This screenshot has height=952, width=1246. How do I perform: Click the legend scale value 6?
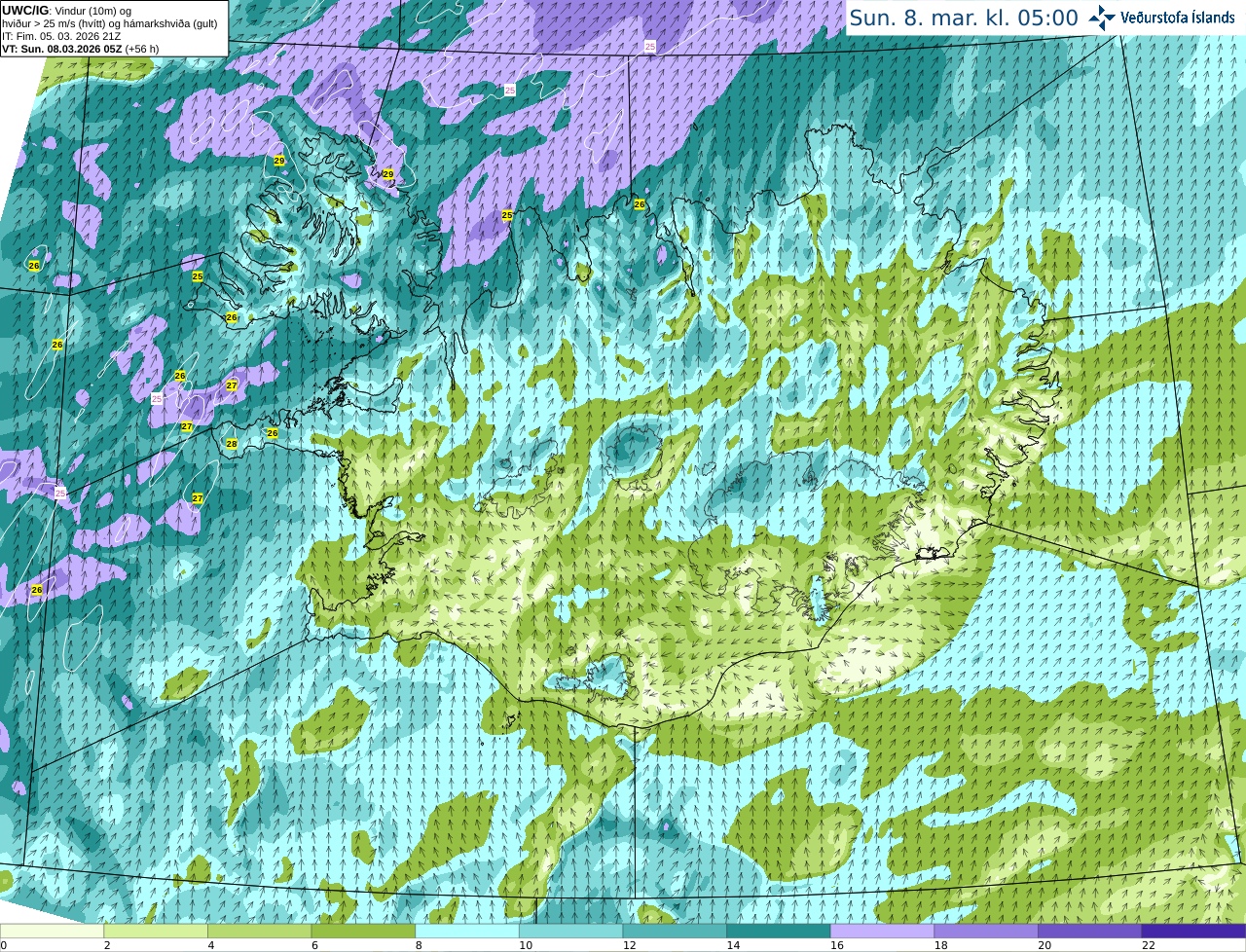315,945
